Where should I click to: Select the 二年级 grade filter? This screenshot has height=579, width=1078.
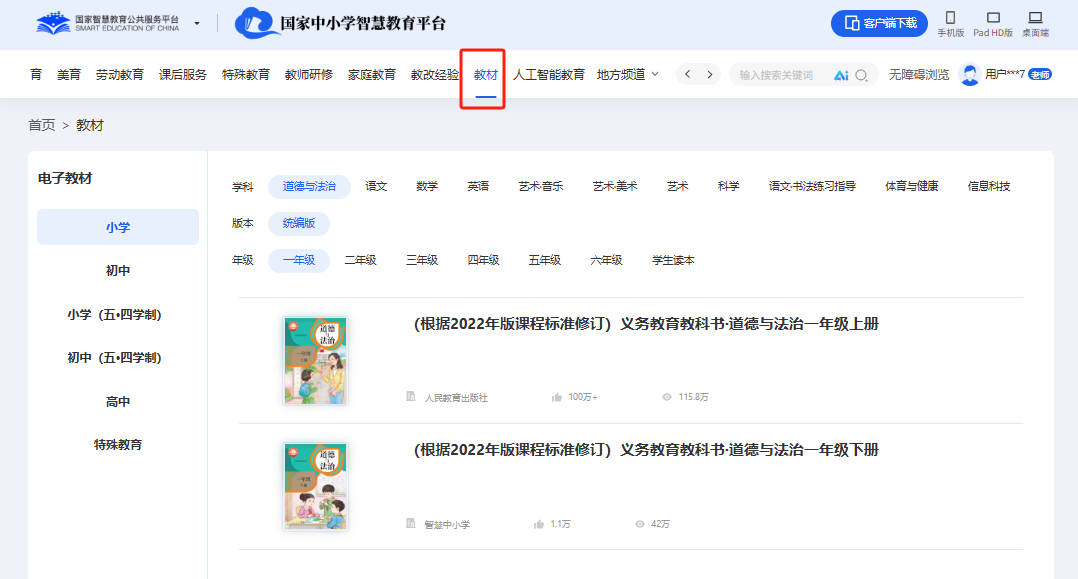point(360,259)
